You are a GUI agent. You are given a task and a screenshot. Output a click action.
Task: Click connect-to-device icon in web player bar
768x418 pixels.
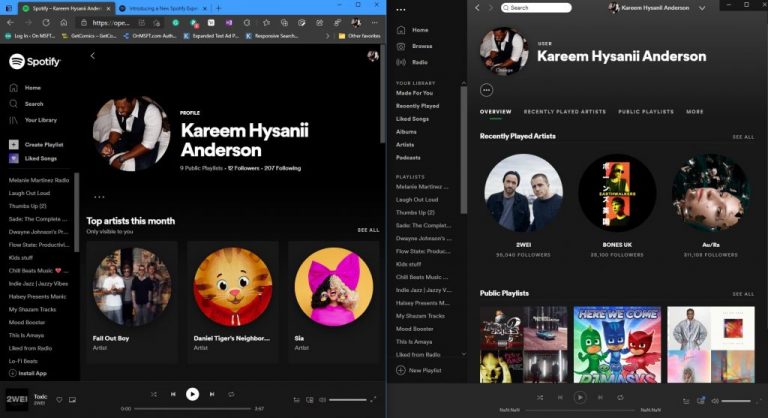[x=310, y=400]
